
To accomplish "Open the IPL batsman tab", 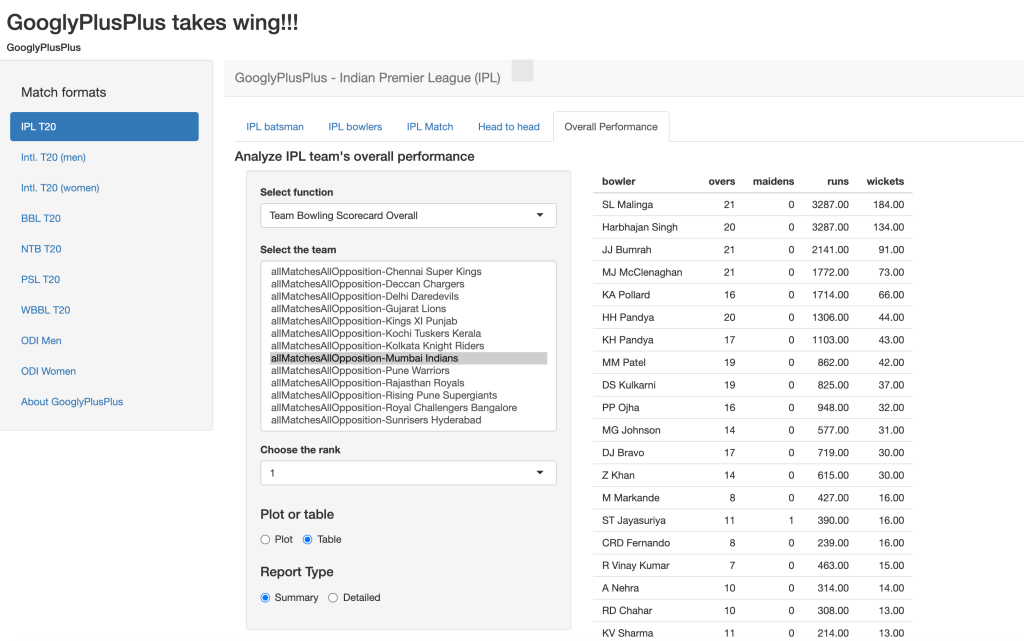I will pos(275,127).
